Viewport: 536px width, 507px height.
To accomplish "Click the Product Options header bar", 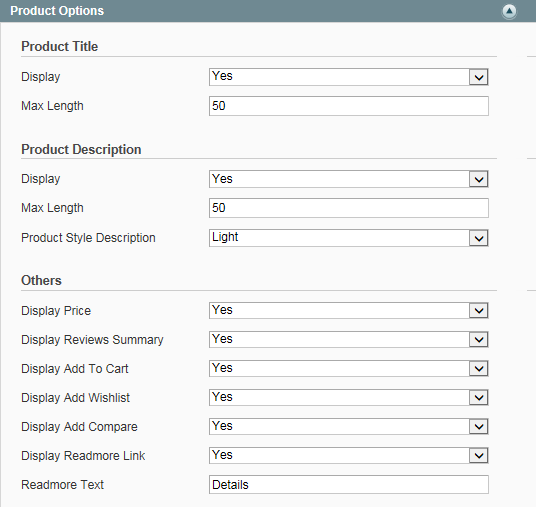I will 268,11.
